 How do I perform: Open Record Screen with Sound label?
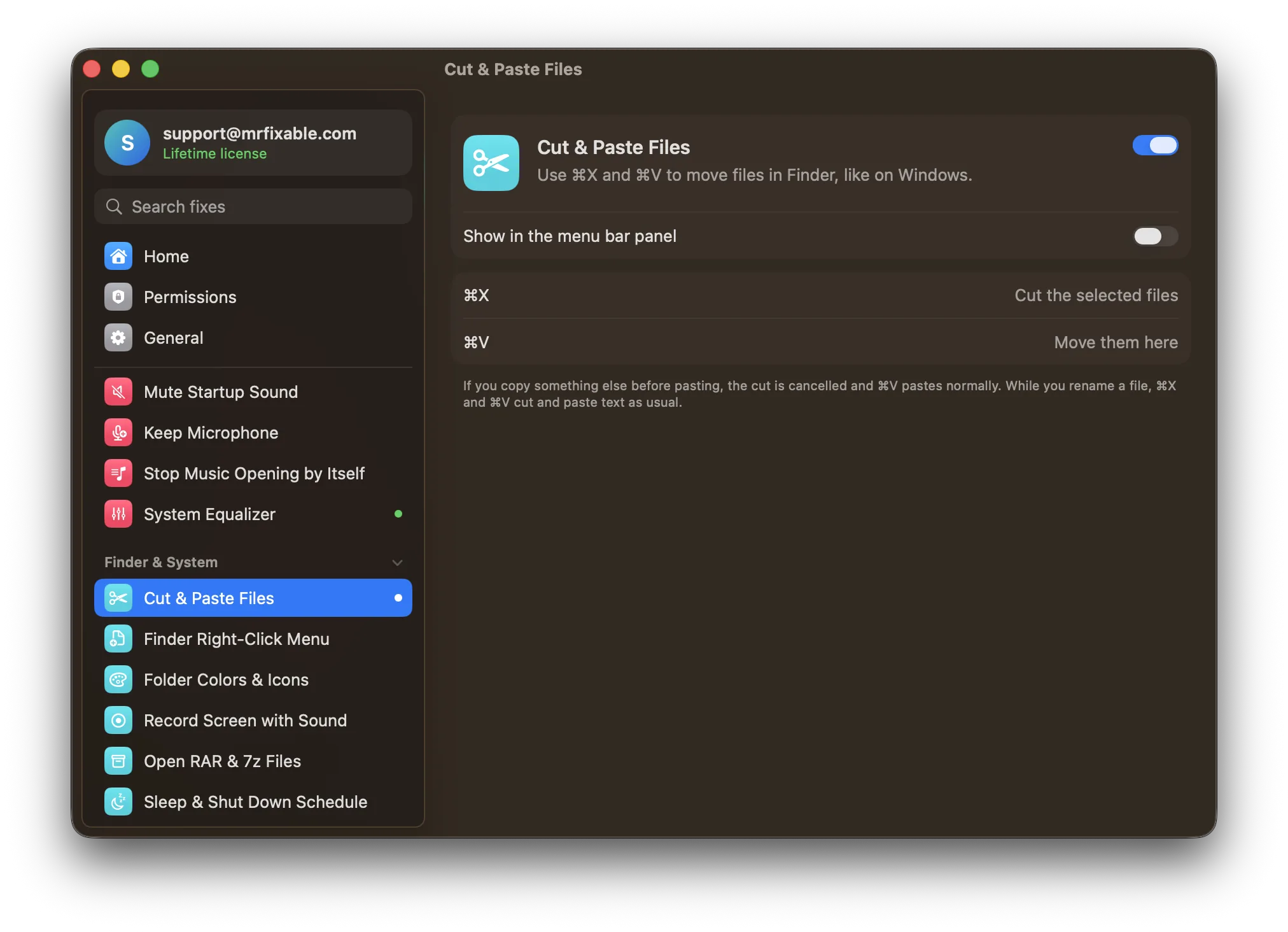click(245, 721)
